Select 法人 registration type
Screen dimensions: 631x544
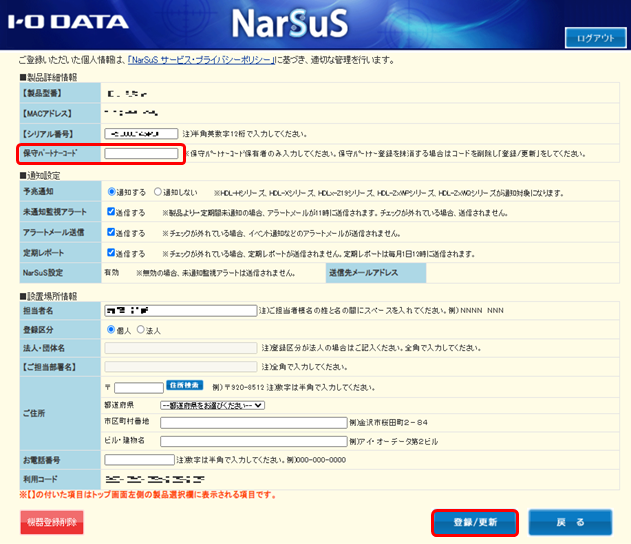point(141,329)
